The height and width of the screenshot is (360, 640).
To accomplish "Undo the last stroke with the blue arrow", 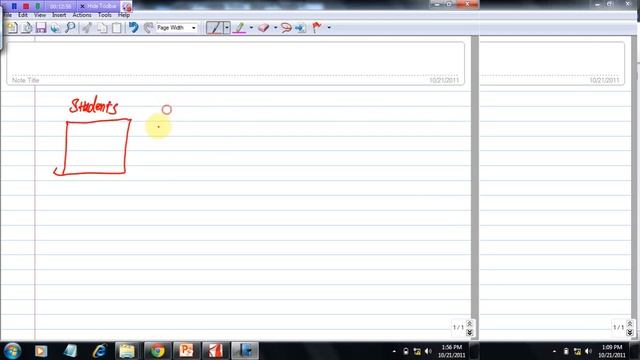I will [x=133, y=28].
